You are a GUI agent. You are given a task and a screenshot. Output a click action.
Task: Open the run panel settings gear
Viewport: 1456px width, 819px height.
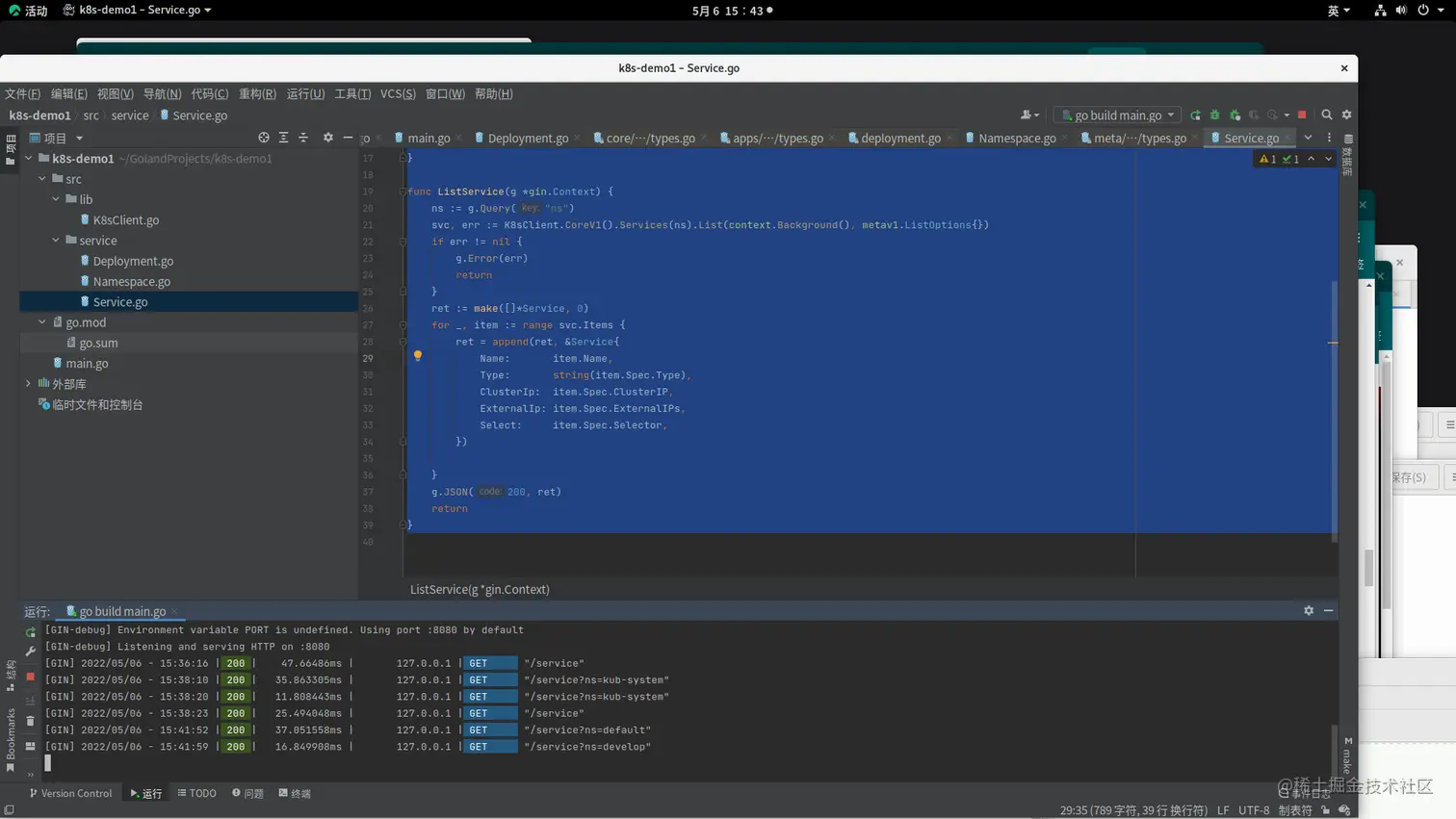(1309, 610)
